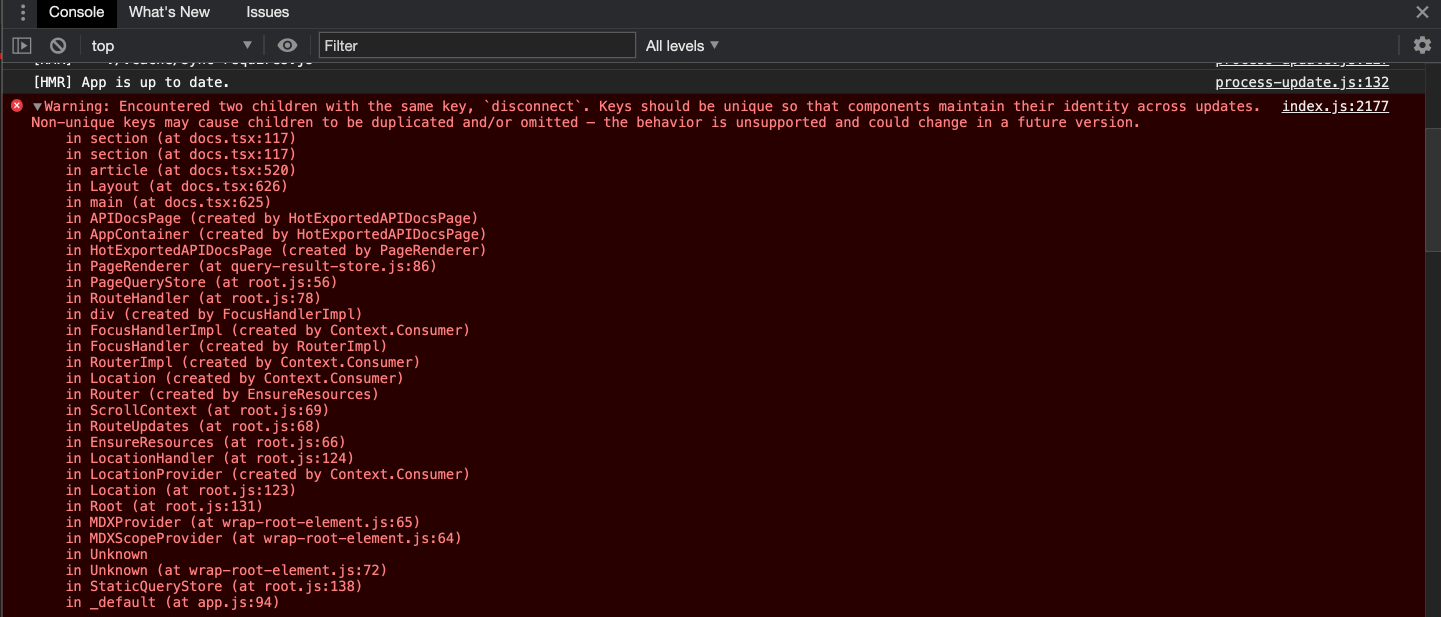The width and height of the screenshot is (1441, 617).
Task: Close the DevTools drawer with the X
Action: tap(1422, 12)
